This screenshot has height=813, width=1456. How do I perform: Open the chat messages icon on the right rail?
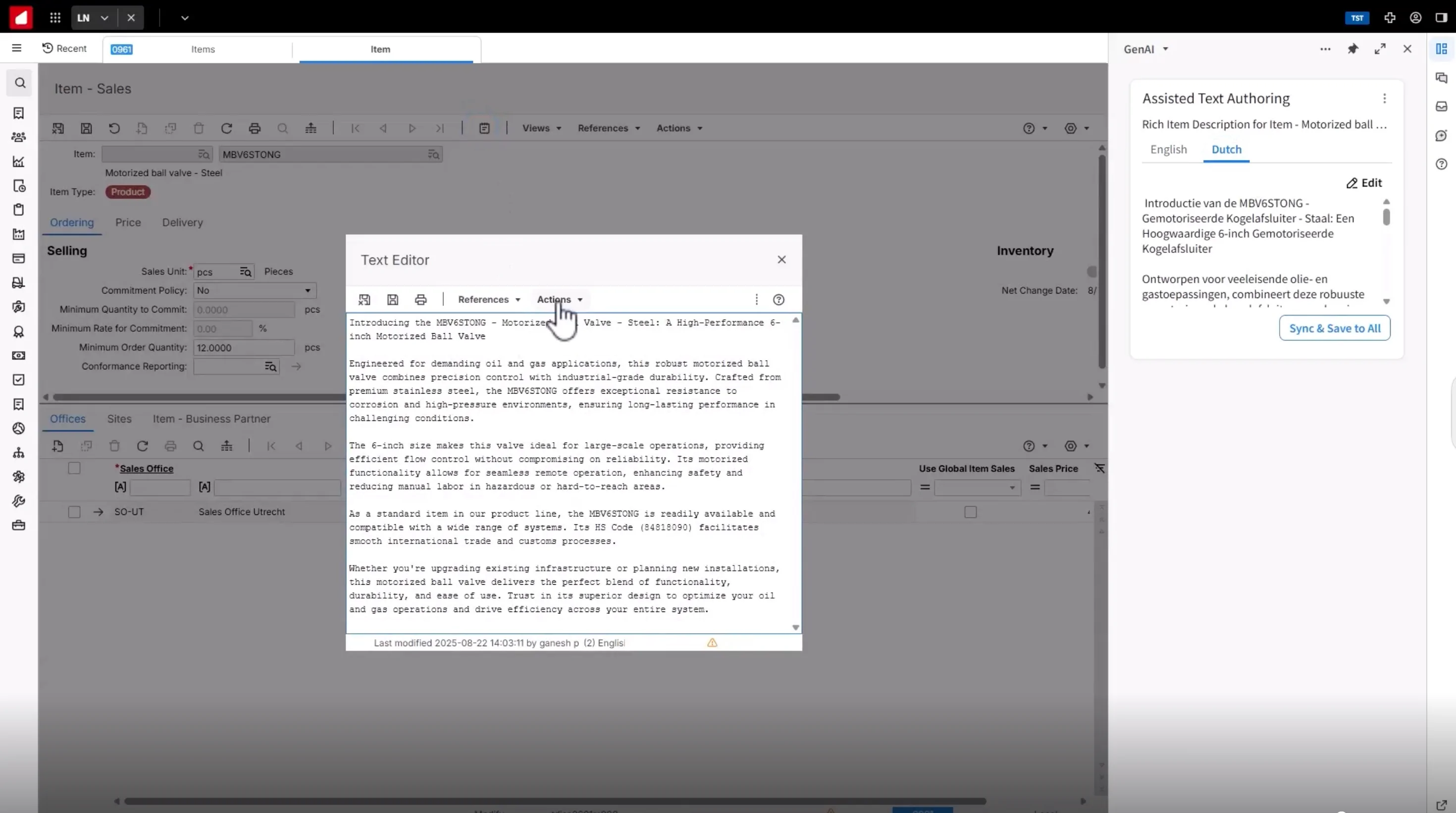click(1442, 77)
